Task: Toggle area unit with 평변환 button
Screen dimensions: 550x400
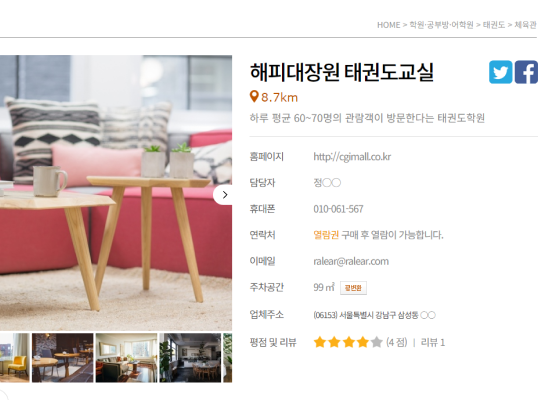Action: (353, 288)
